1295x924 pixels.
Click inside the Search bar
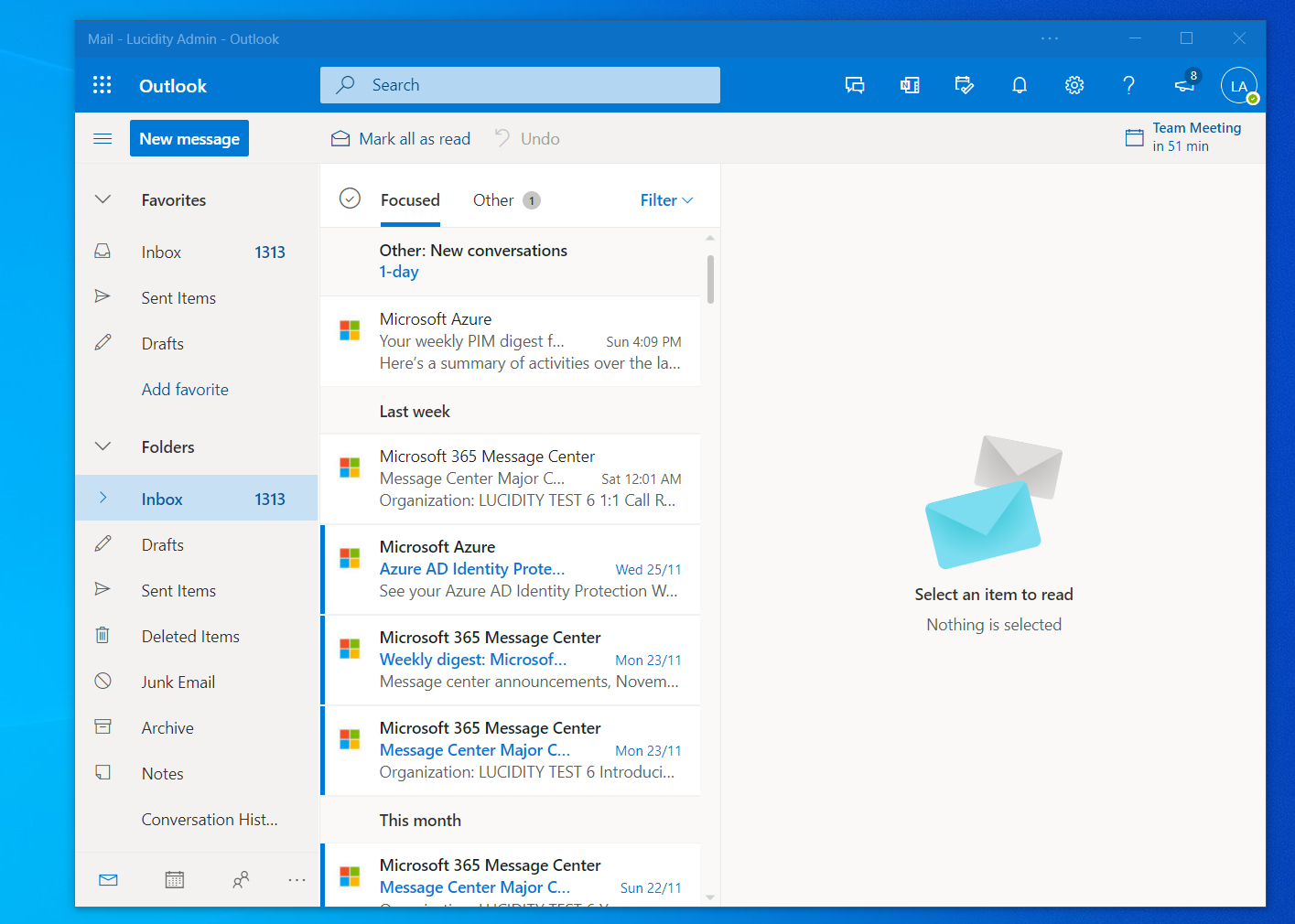[x=520, y=84]
